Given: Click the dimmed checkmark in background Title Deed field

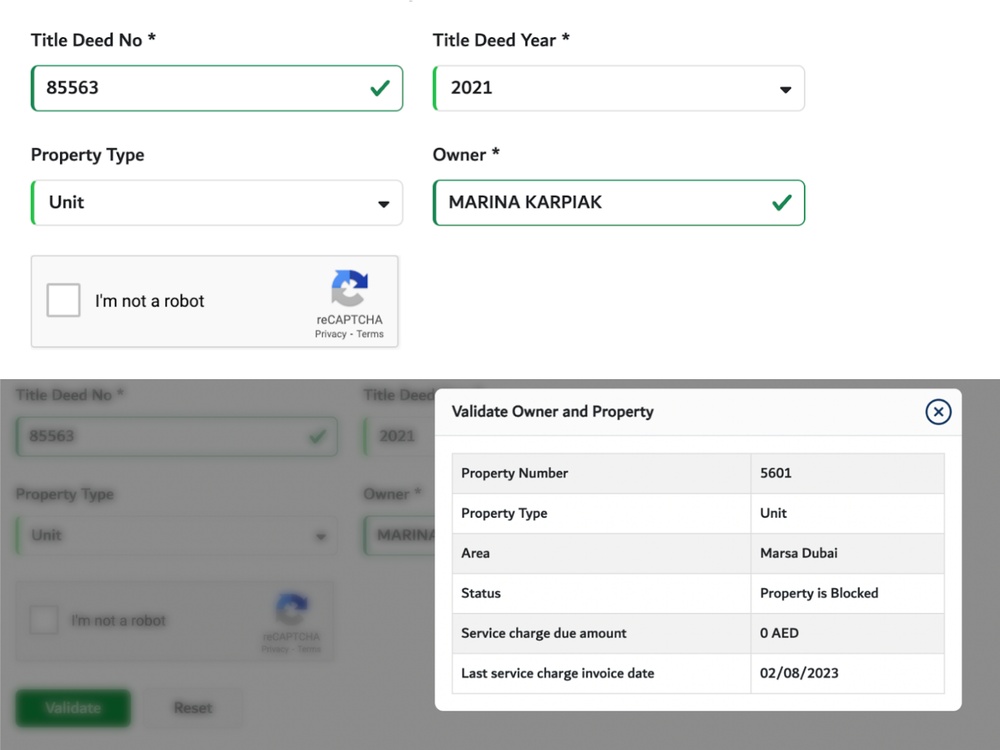Looking at the screenshot, I should [318, 437].
